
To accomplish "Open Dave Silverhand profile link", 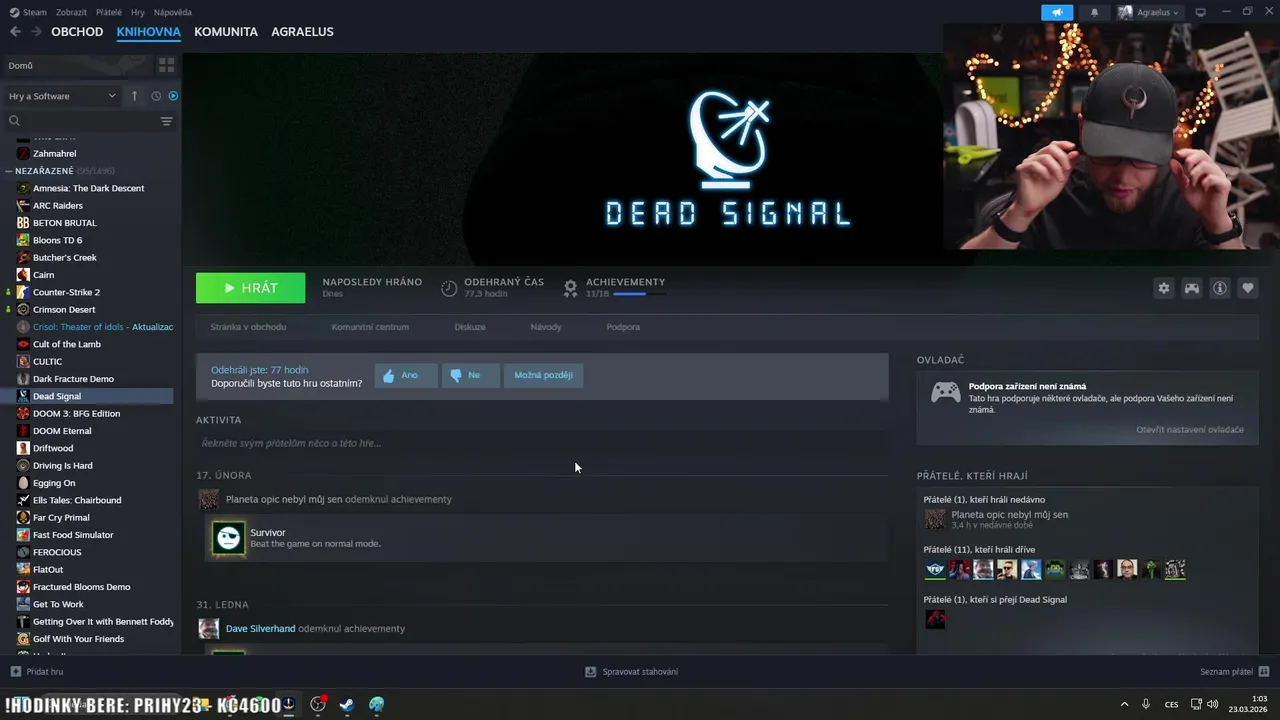I will (260, 629).
